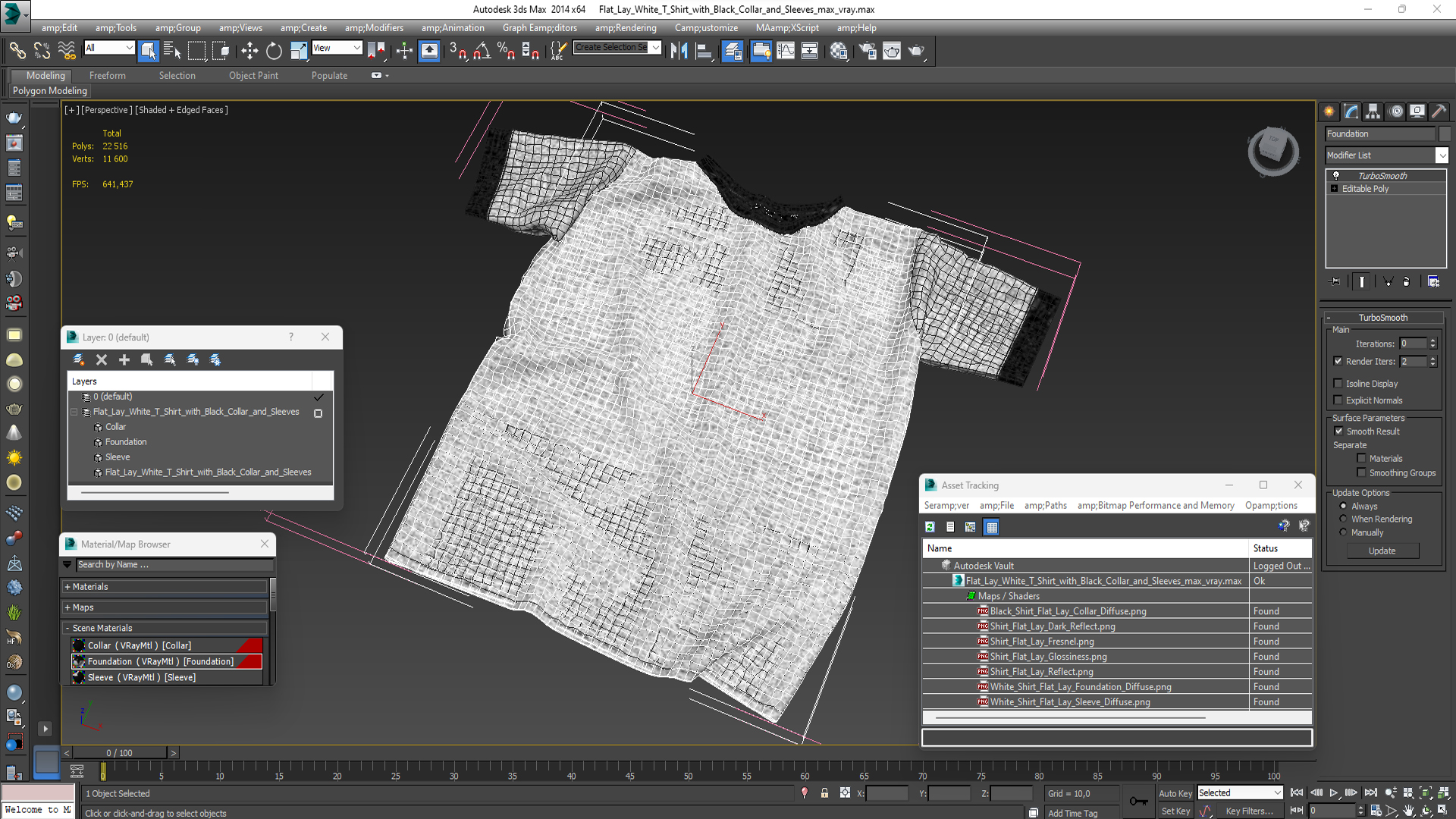This screenshot has width=1456, height=819.
Task: Open Select by Name list icon
Action: pyautogui.click(x=172, y=51)
